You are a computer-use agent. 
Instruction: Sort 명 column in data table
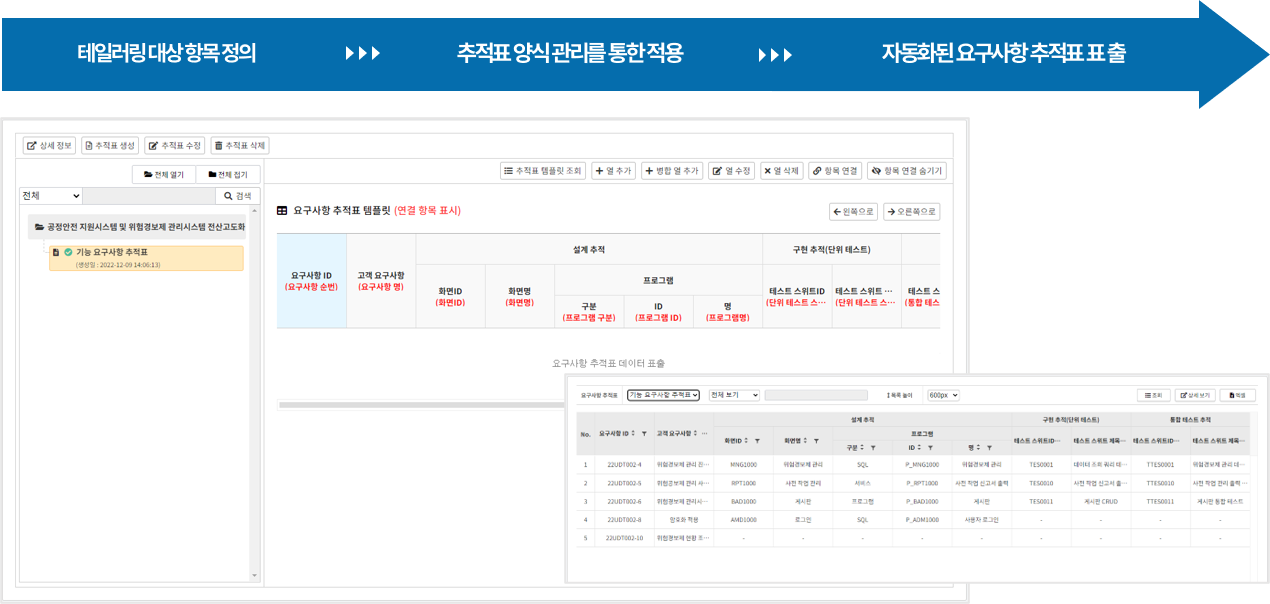[x=978, y=448]
